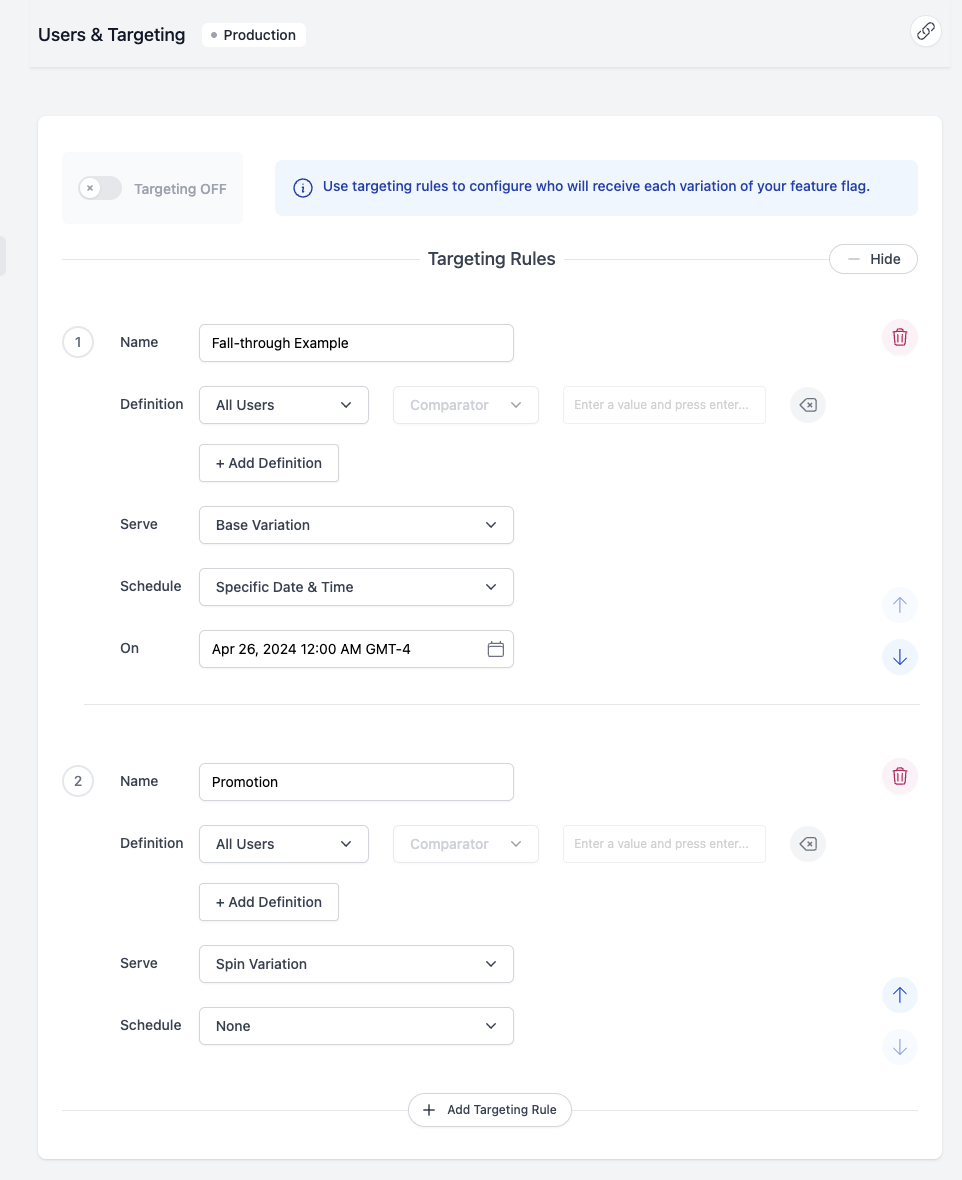Click the Promotion name input field
This screenshot has height=1180, width=962.
pyautogui.click(x=356, y=782)
